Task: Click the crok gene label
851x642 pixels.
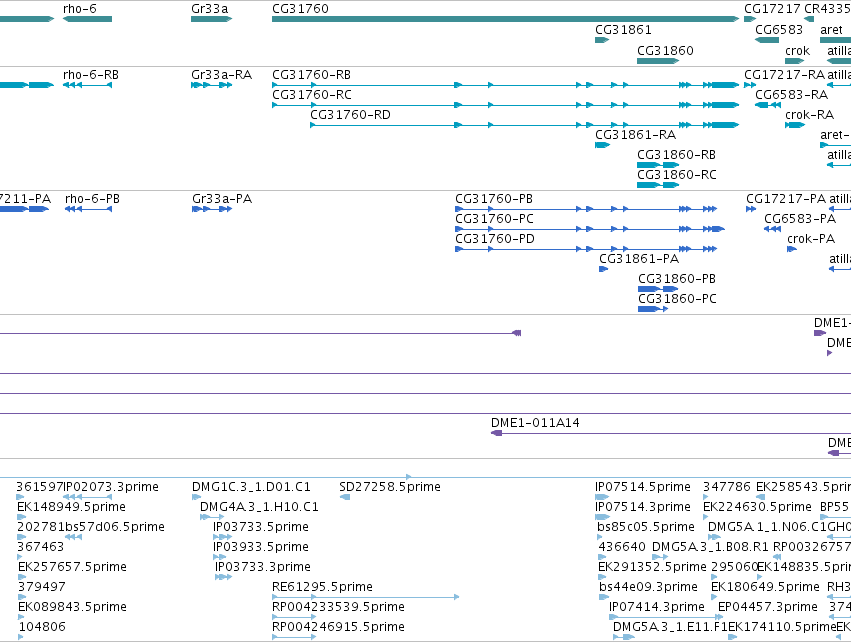Action: click(x=797, y=50)
